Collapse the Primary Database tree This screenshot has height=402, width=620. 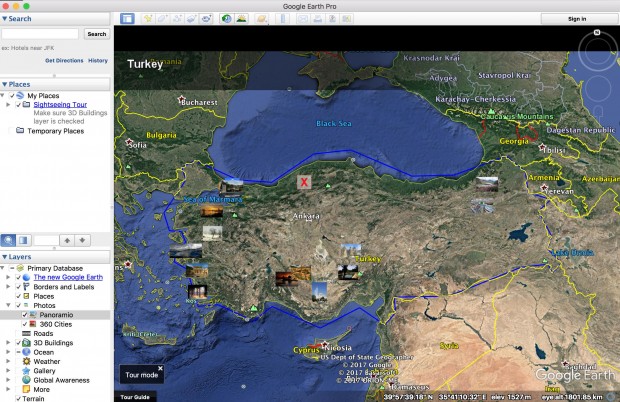pyautogui.click(x=3, y=268)
